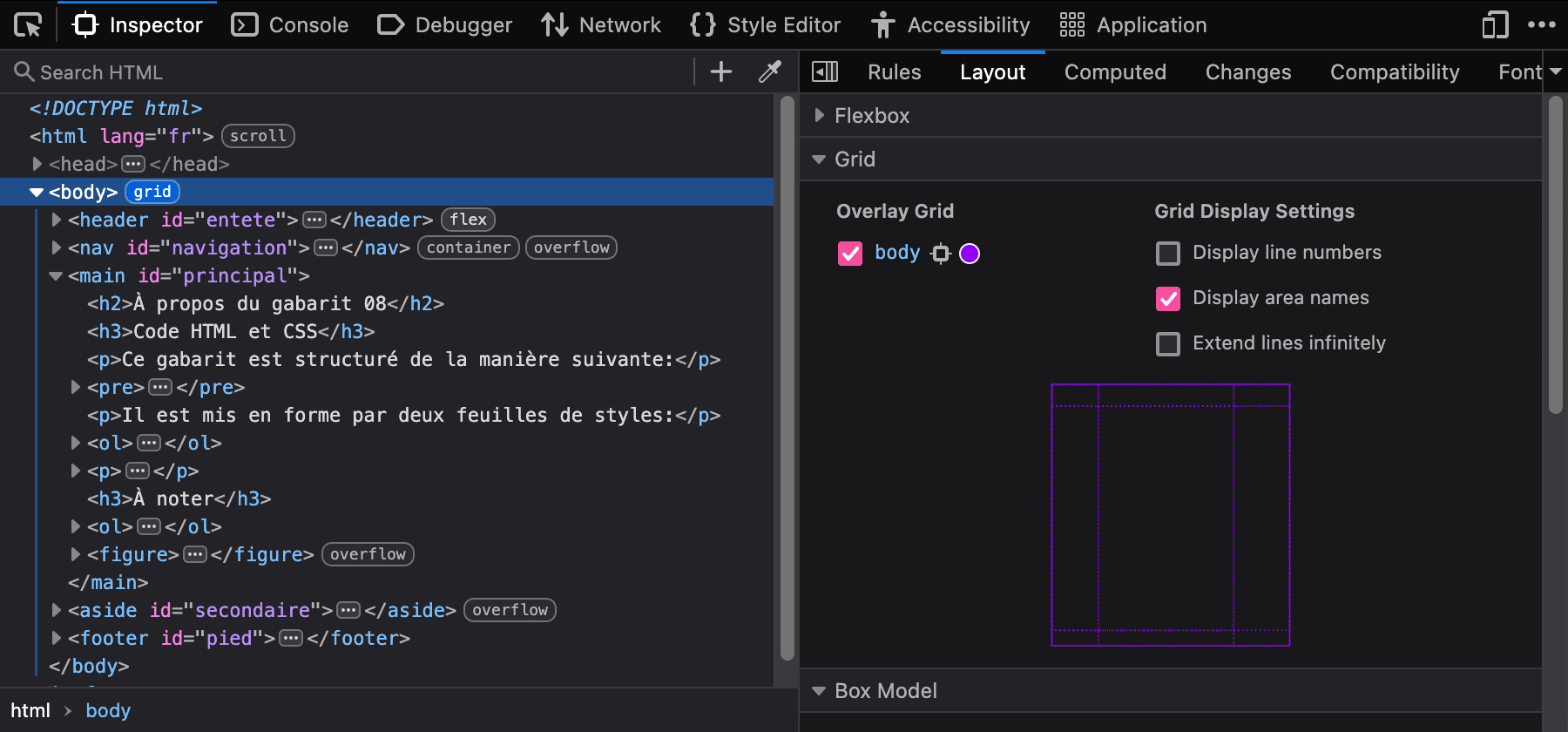Collapse the Box Model section
Viewport: 1568px width, 732px height.
[819, 691]
